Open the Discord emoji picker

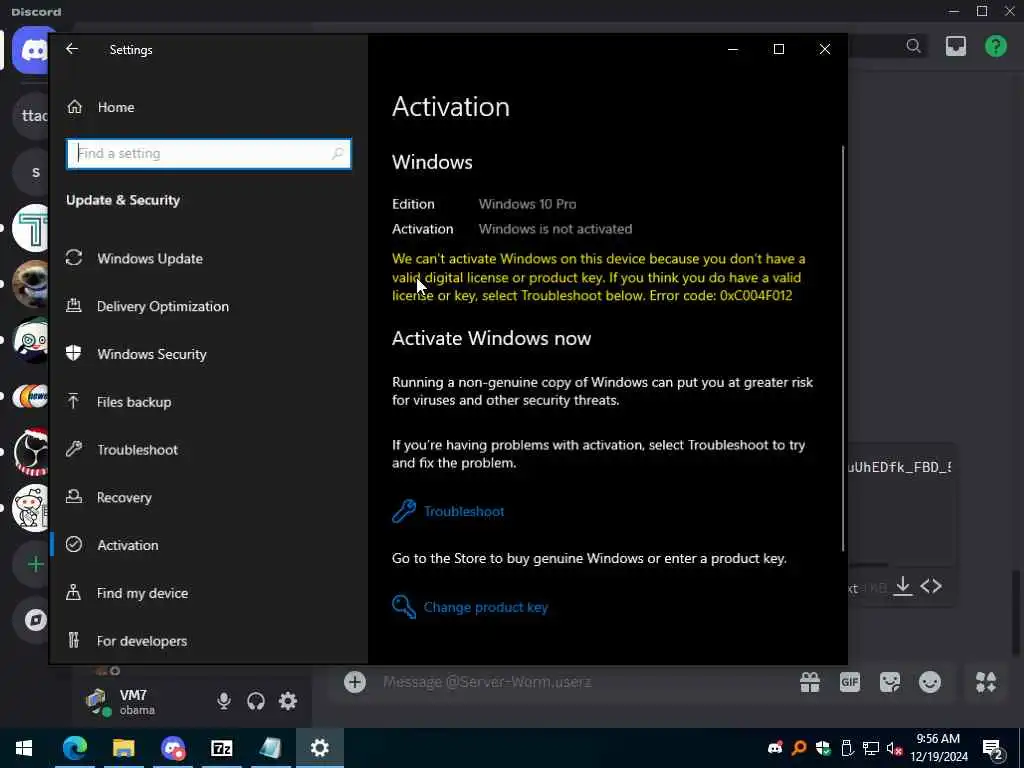click(x=929, y=682)
